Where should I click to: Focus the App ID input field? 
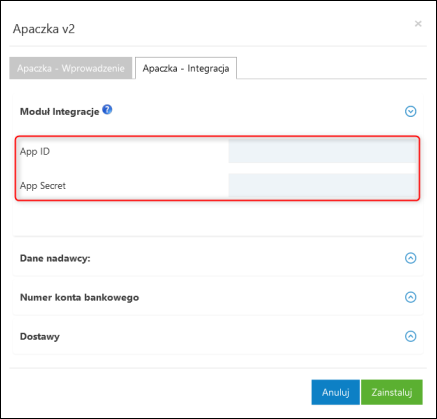click(x=322, y=151)
